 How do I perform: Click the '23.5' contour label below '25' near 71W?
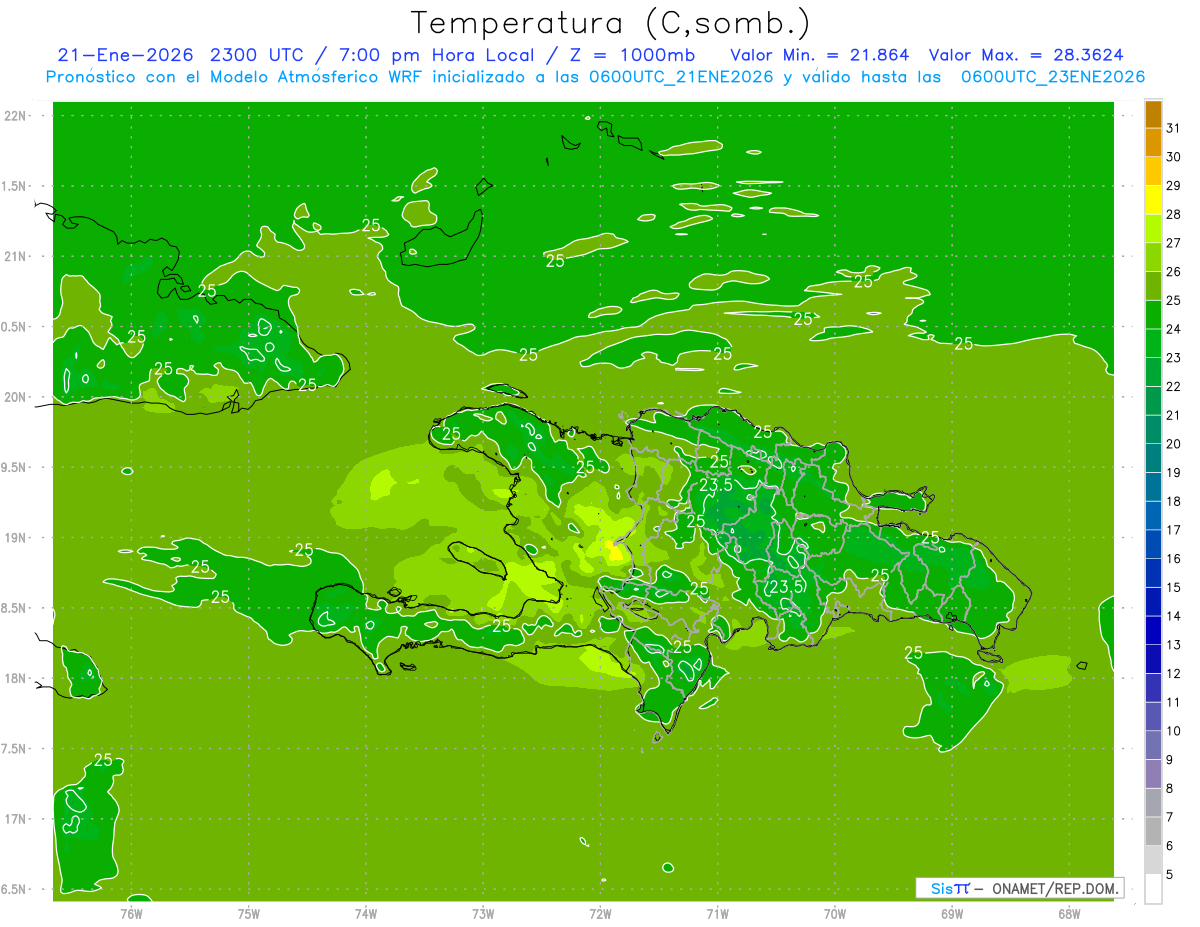click(x=716, y=484)
